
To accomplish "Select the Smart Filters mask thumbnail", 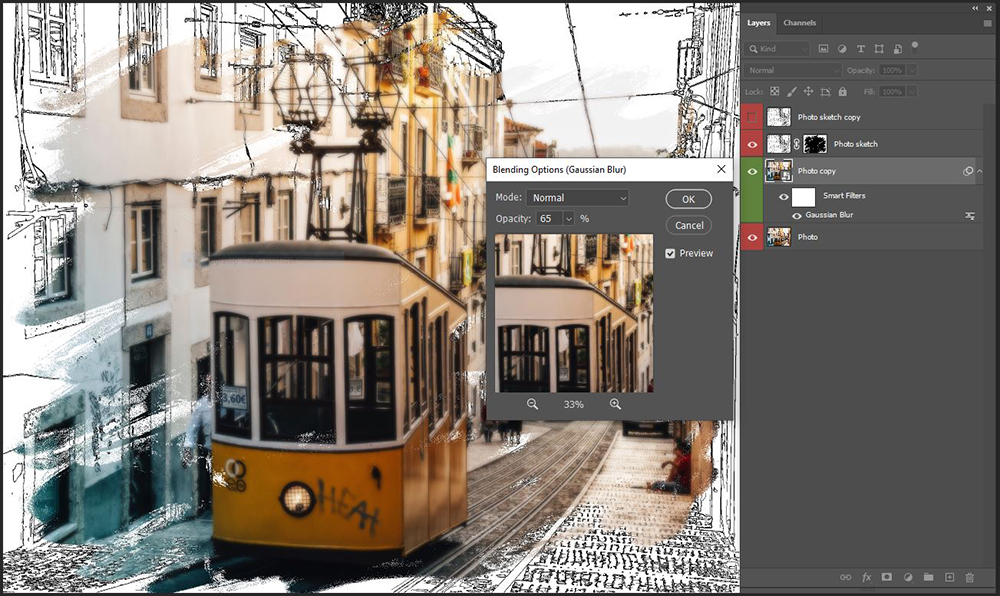I will pyautogui.click(x=804, y=197).
